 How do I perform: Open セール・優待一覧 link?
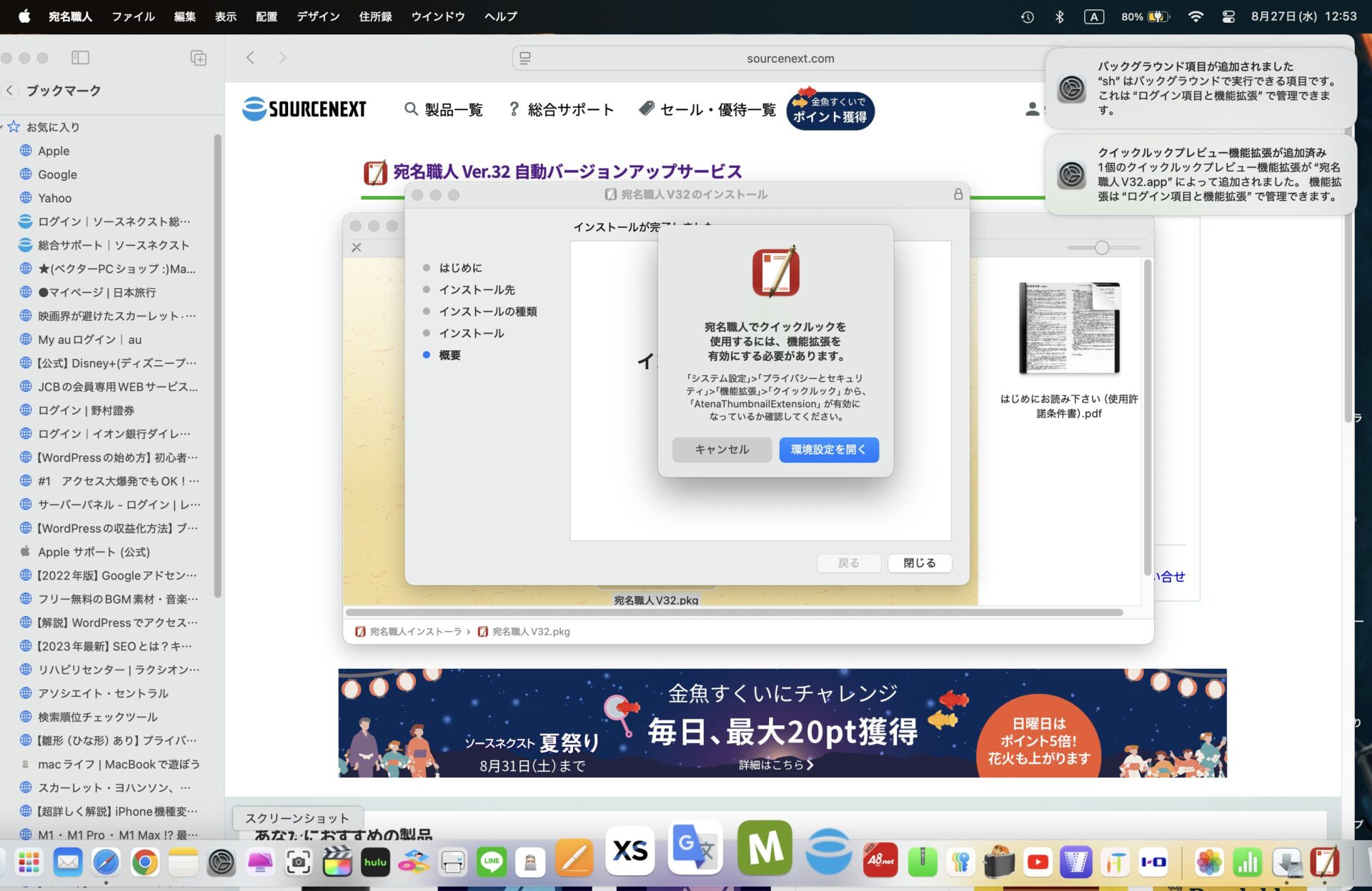tap(707, 109)
